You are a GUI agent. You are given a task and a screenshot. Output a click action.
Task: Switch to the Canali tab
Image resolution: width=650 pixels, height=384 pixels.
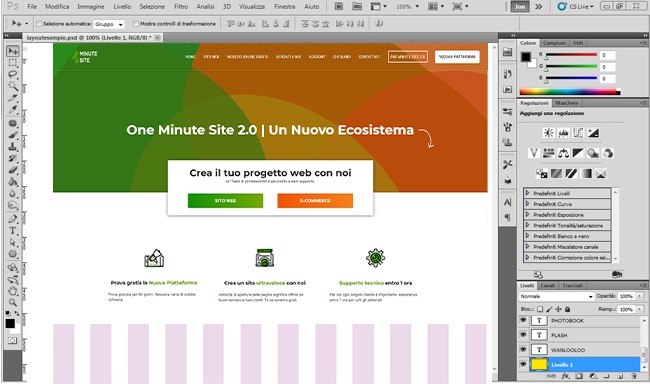(x=548, y=285)
